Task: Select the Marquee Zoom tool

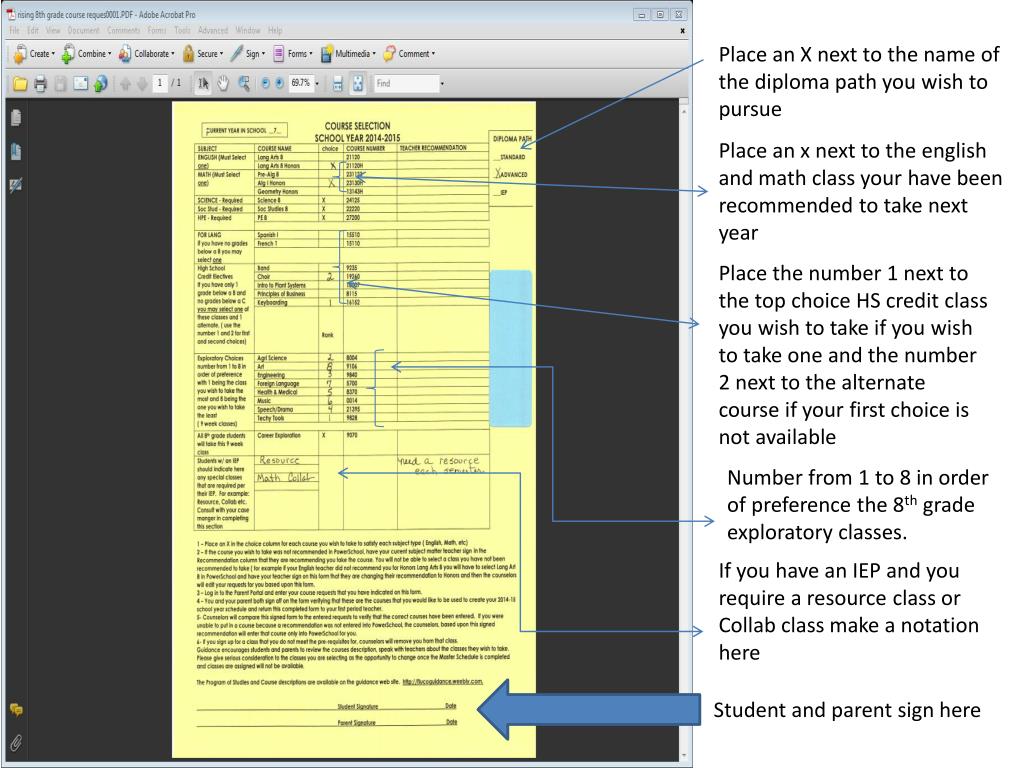Action: pyautogui.click(x=244, y=84)
